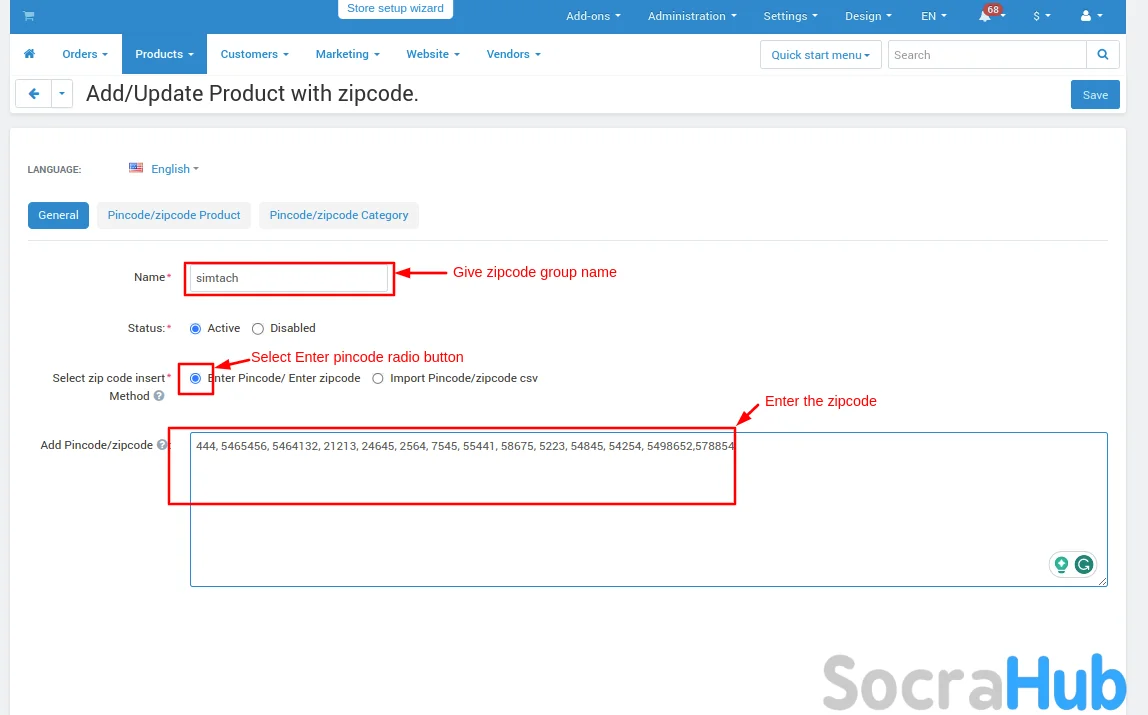Click the search magnifier button
1148x715 pixels.
pyautogui.click(x=1103, y=55)
